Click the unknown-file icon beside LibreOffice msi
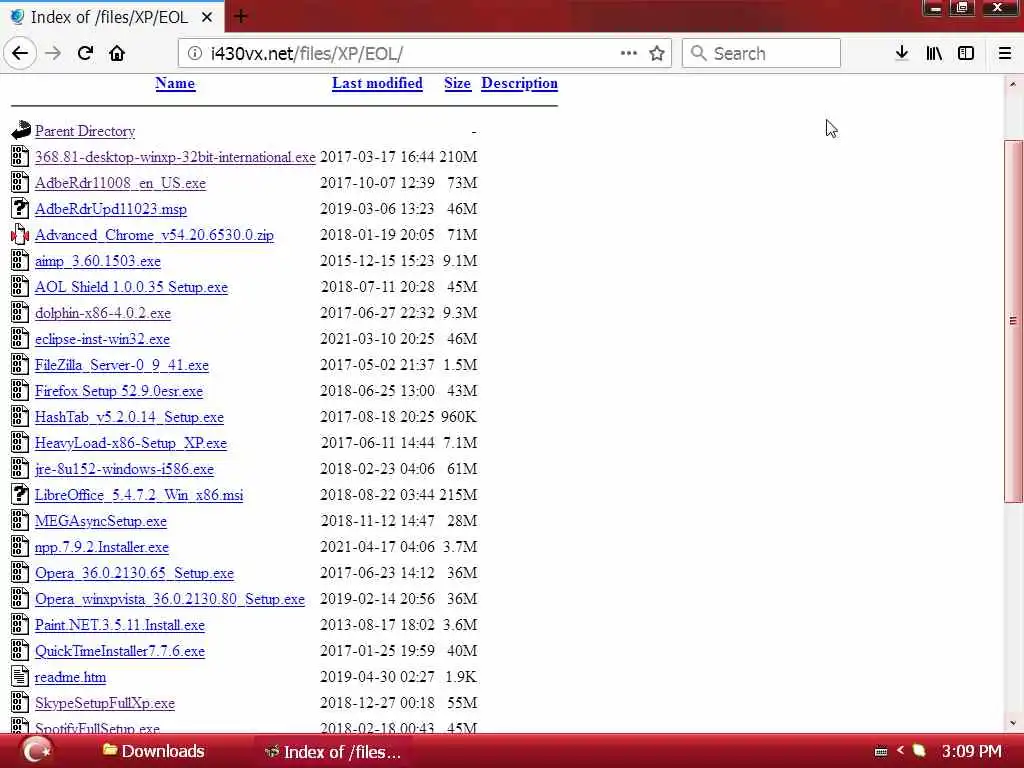The height and width of the screenshot is (768, 1024). click(20, 494)
